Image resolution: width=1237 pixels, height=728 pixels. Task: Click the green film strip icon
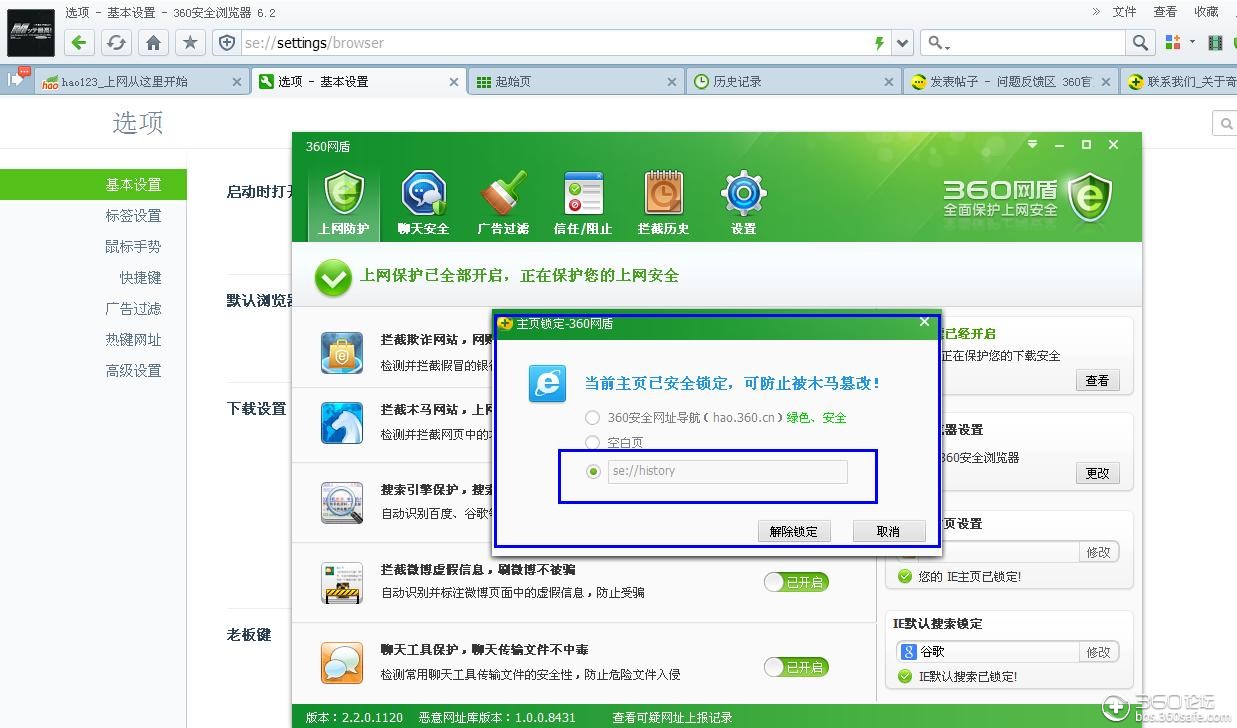1216,43
